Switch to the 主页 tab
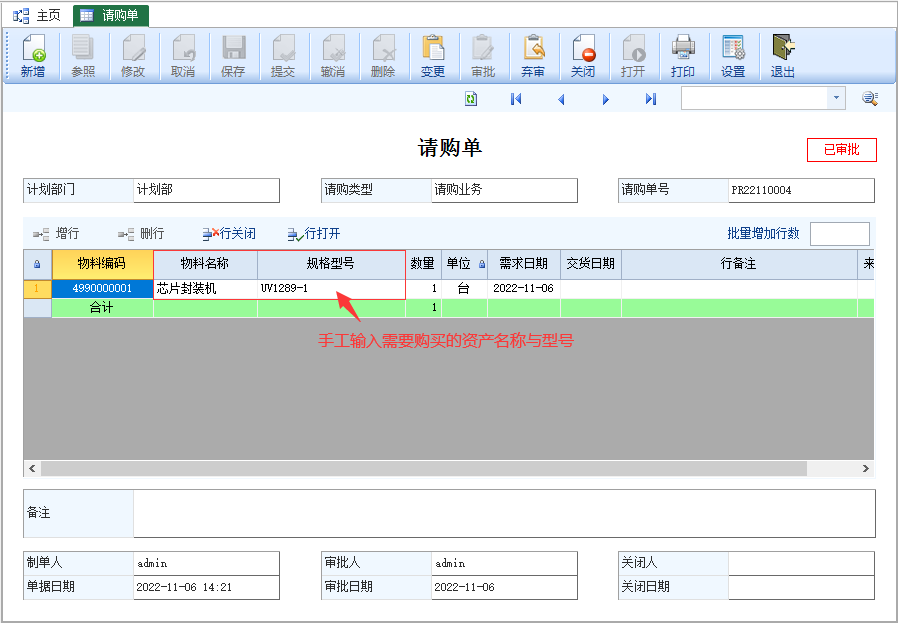 click(x=37, y=15)
